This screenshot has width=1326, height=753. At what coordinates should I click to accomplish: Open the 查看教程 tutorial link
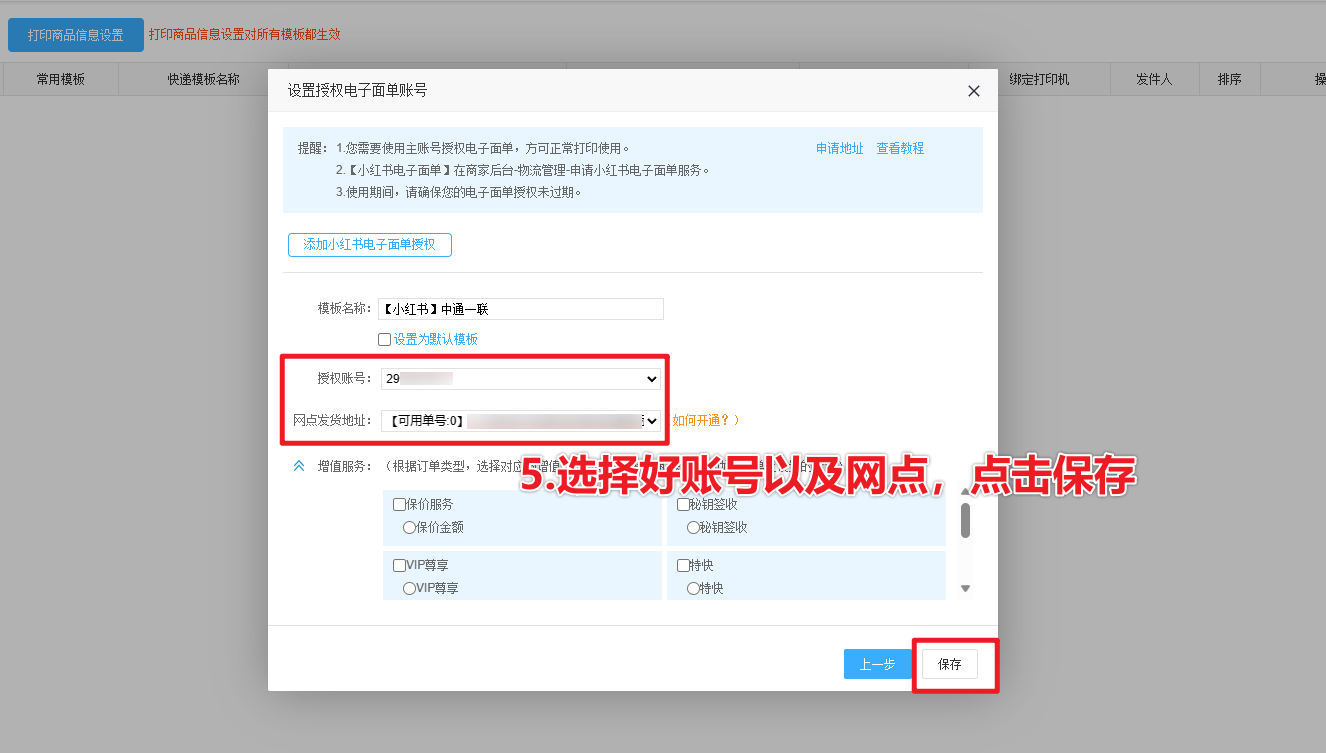coord(900,148)
